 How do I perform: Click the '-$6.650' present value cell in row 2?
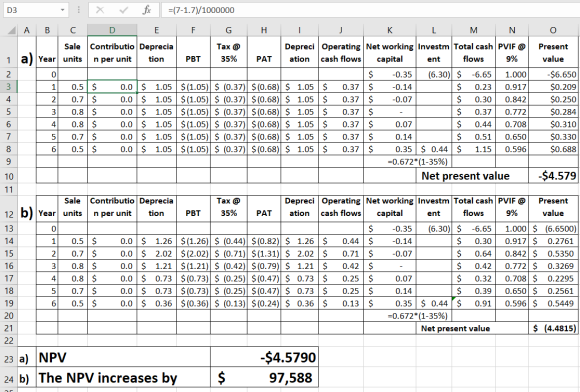pos(553,74)
